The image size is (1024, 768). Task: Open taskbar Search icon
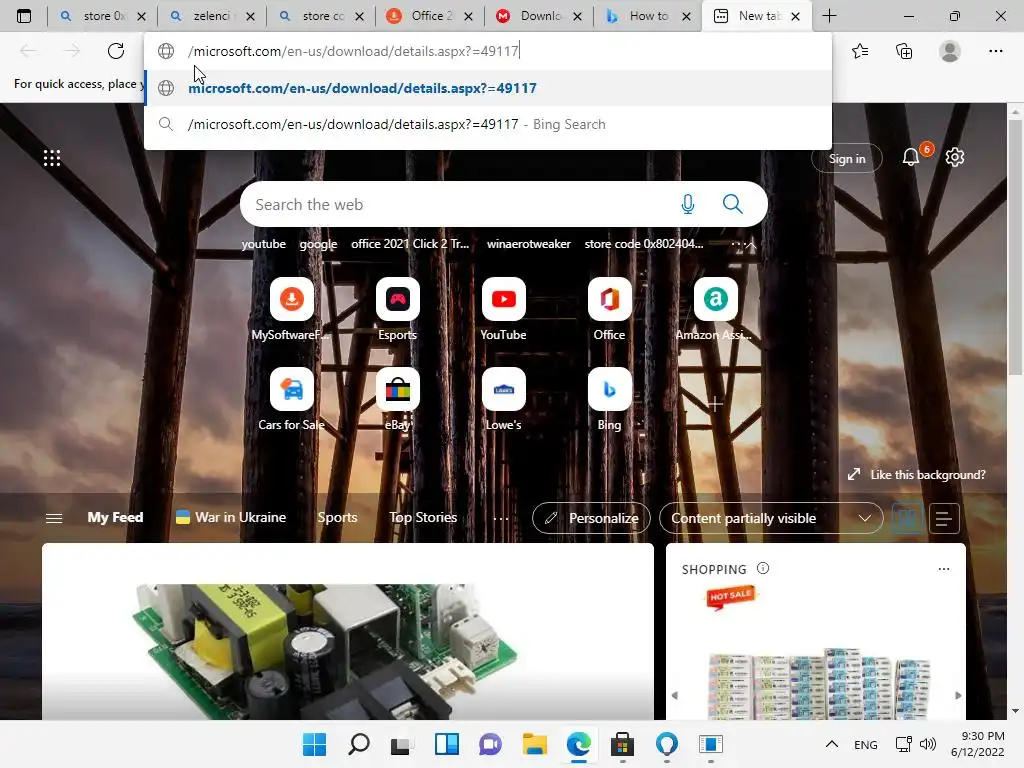click(x=359, y=744)
